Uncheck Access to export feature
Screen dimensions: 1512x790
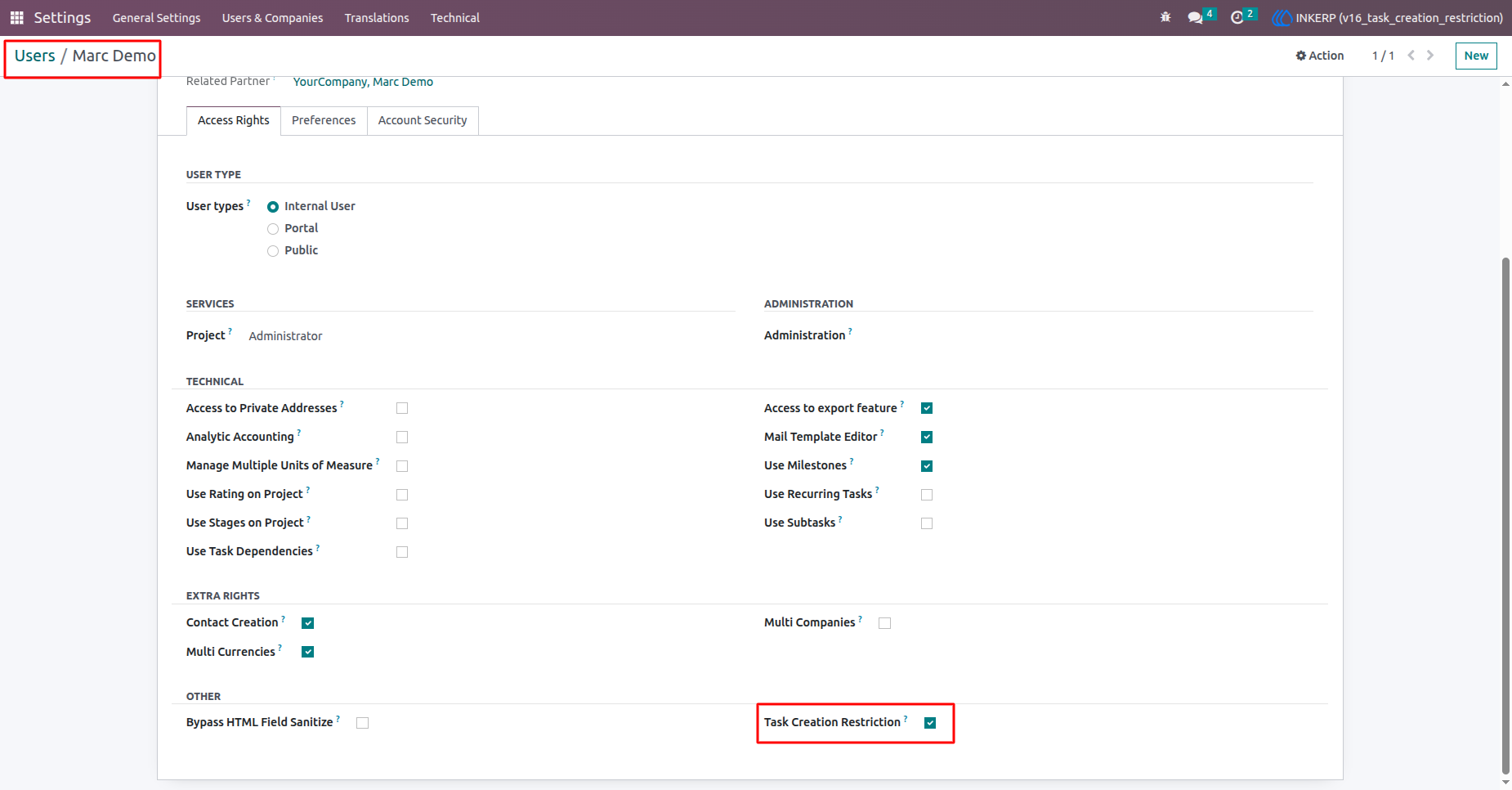click(x=927, y=408)
